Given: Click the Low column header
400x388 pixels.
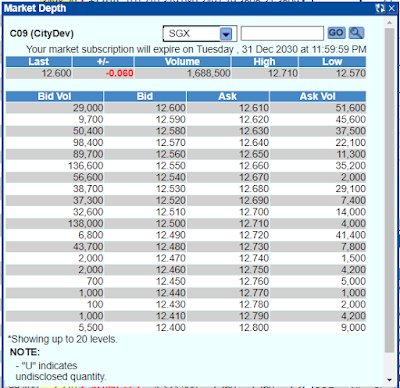Looking at the screenshot, I should click(x=332, y=62).
